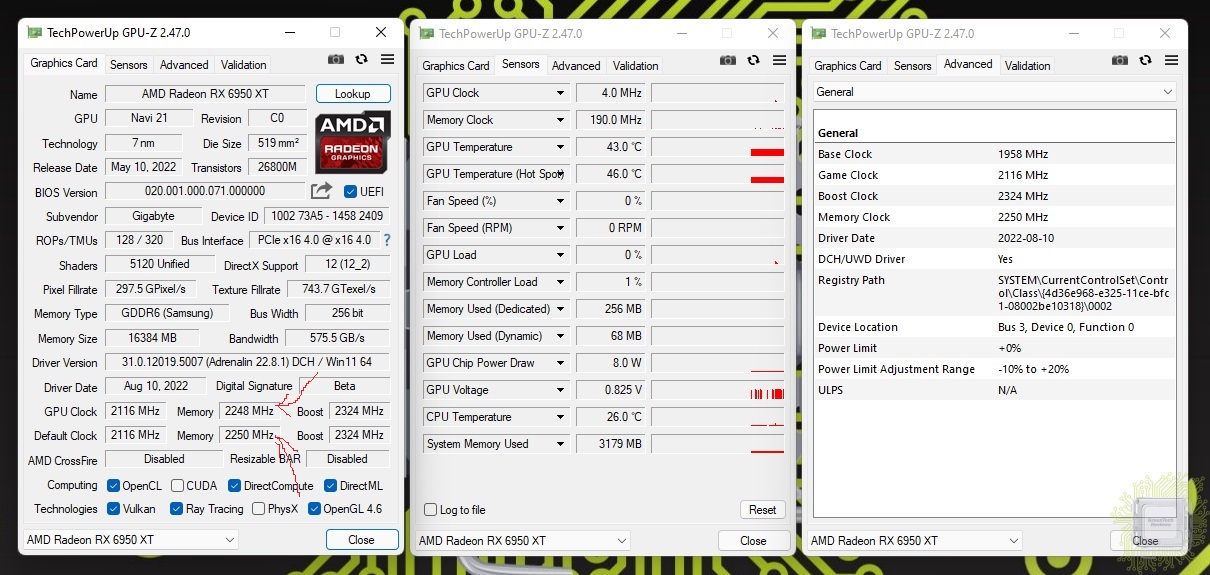Open hamburger menu in Sensors window
Image resolution: width=1210 pixels, height=575 pixels.
(779, 61)
